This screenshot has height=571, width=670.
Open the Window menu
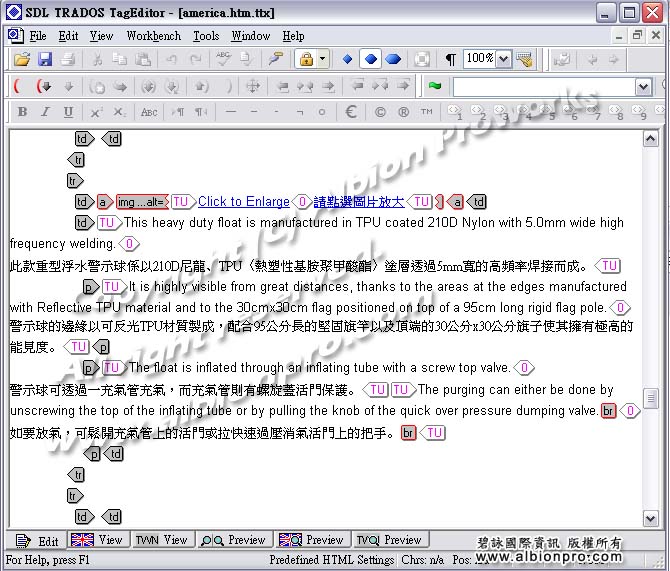[250, 36]
